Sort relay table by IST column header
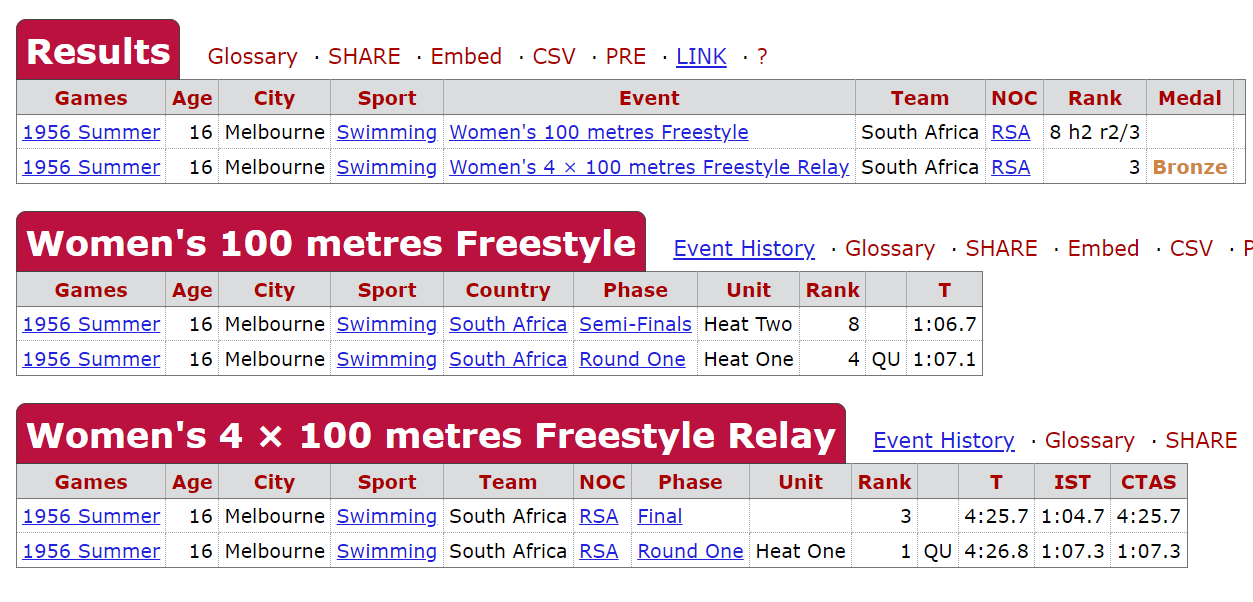The image size is (1253, 602). (x=1072, y=482)
